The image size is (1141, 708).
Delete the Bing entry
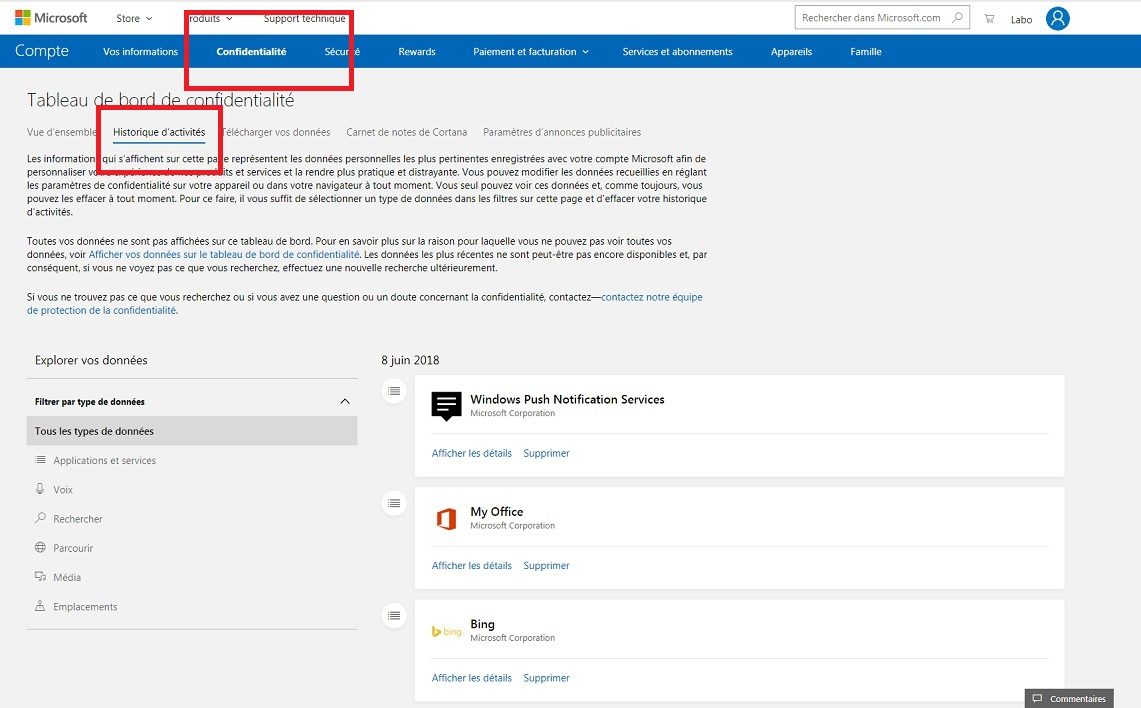tap(546, 678)
